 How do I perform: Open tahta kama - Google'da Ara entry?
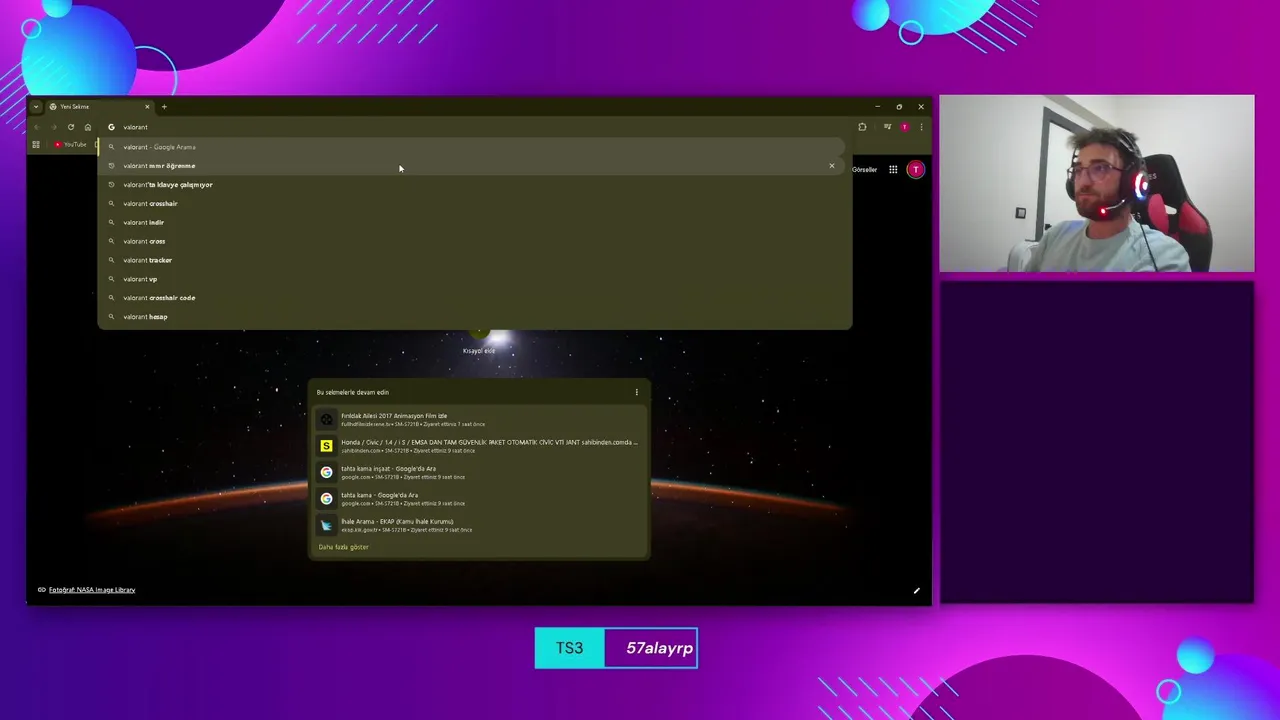point(479,498)
